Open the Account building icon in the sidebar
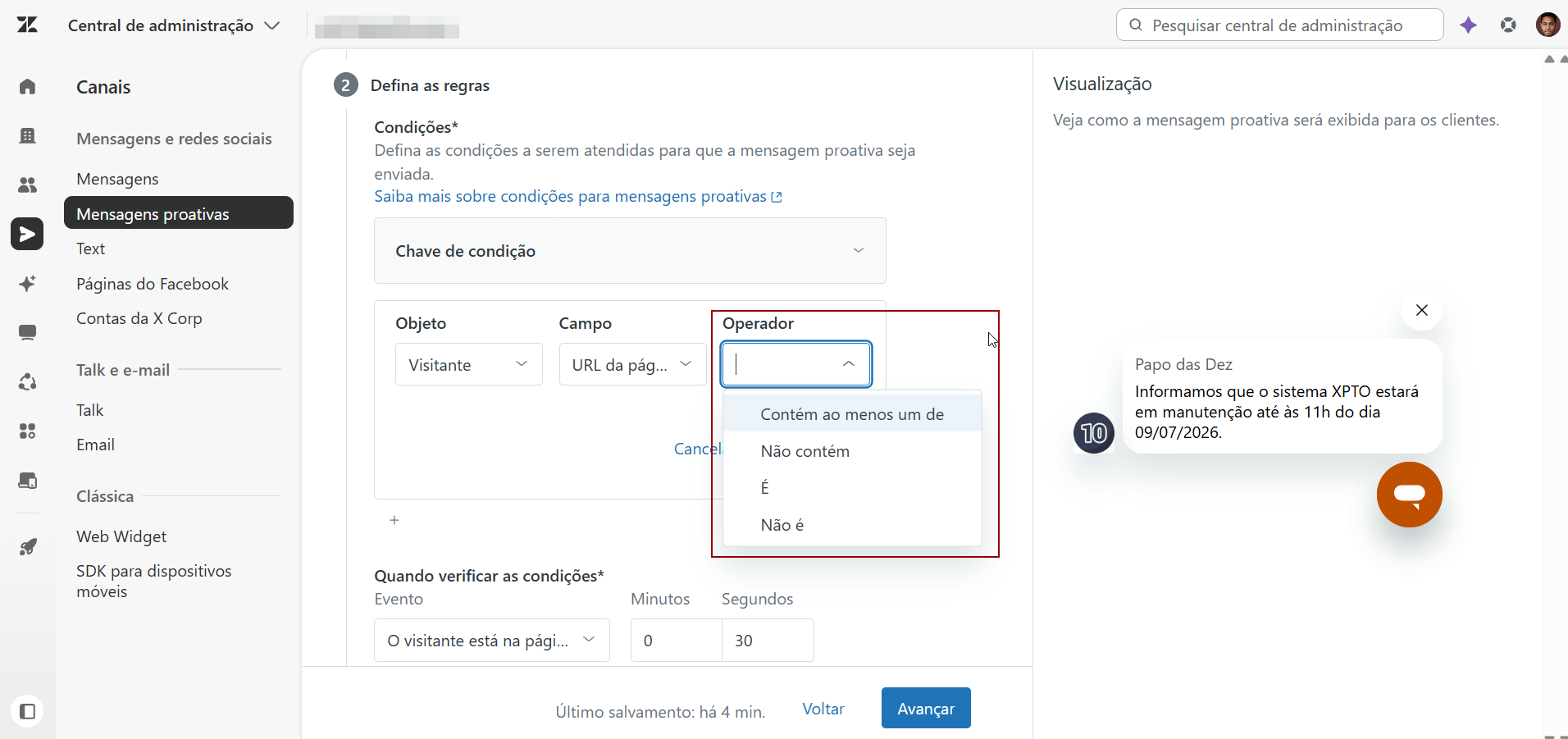Image resolution: width=1568 pixels, height=739 pixels. point(27,135)
